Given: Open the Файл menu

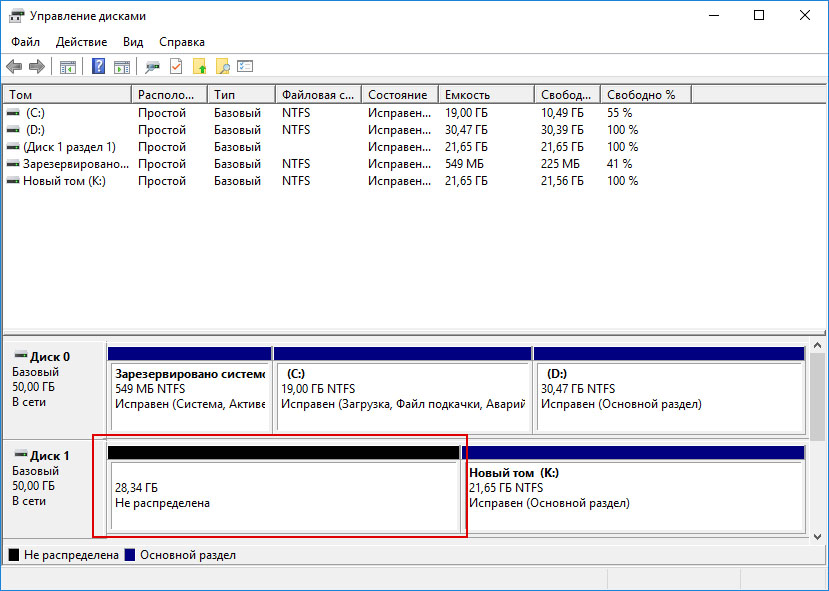Looking at the screenshot, I should tap(25, 42).
